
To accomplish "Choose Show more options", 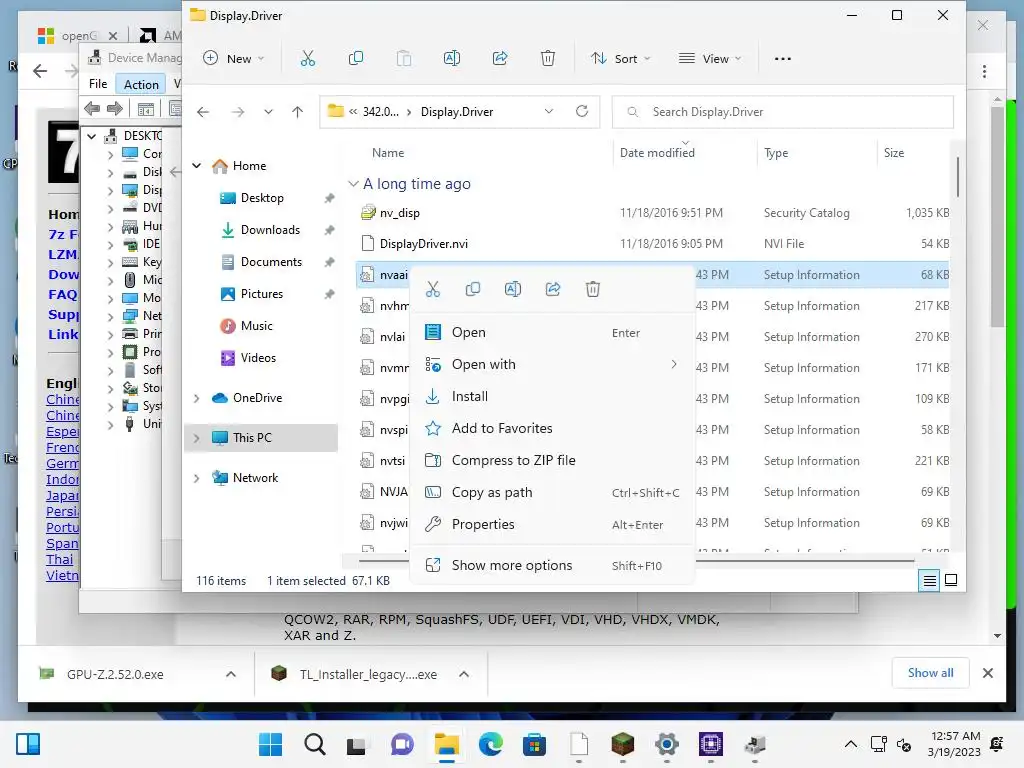I will 552,566.
